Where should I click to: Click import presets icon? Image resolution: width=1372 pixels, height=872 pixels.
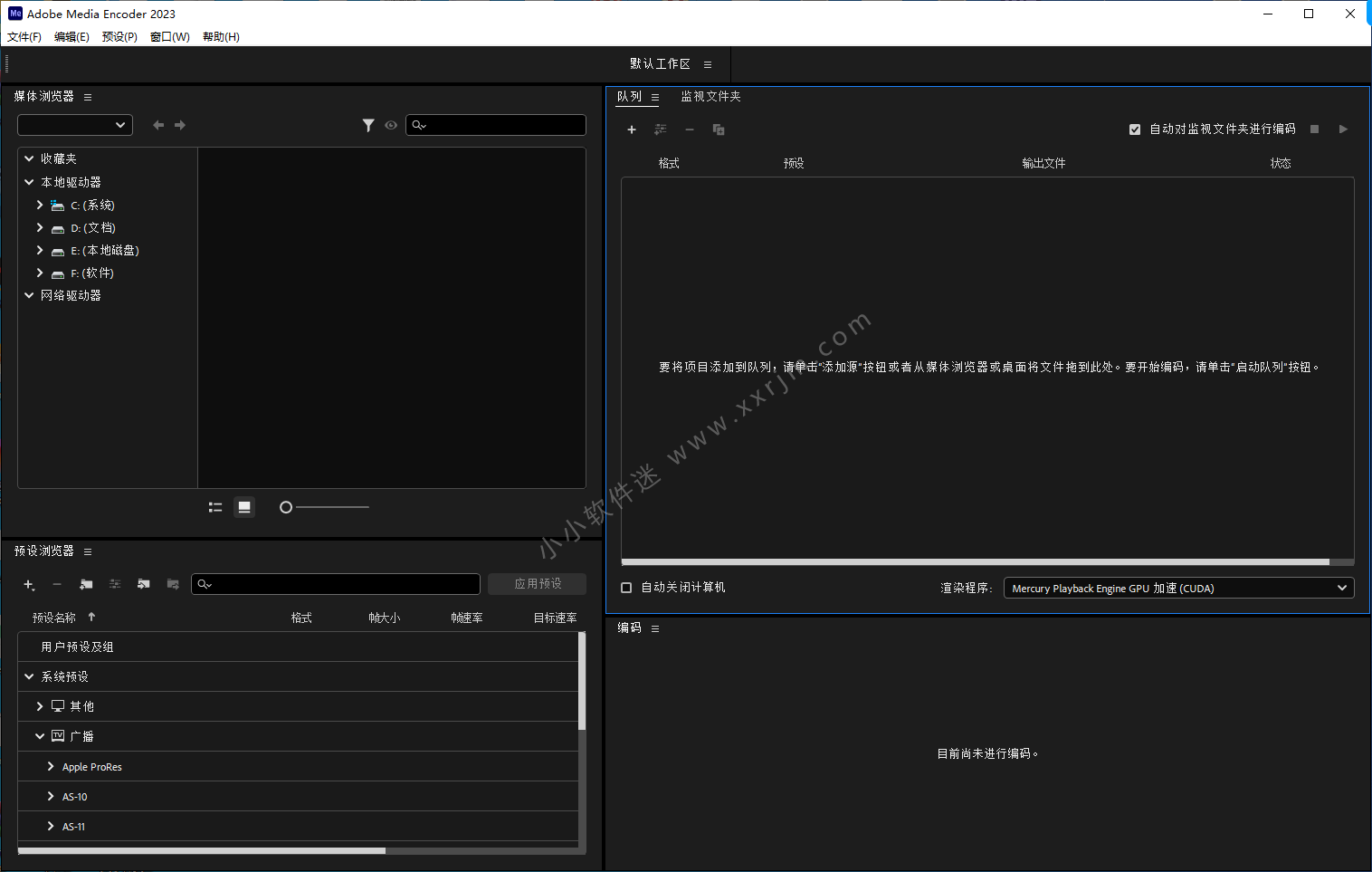(144, 585)
